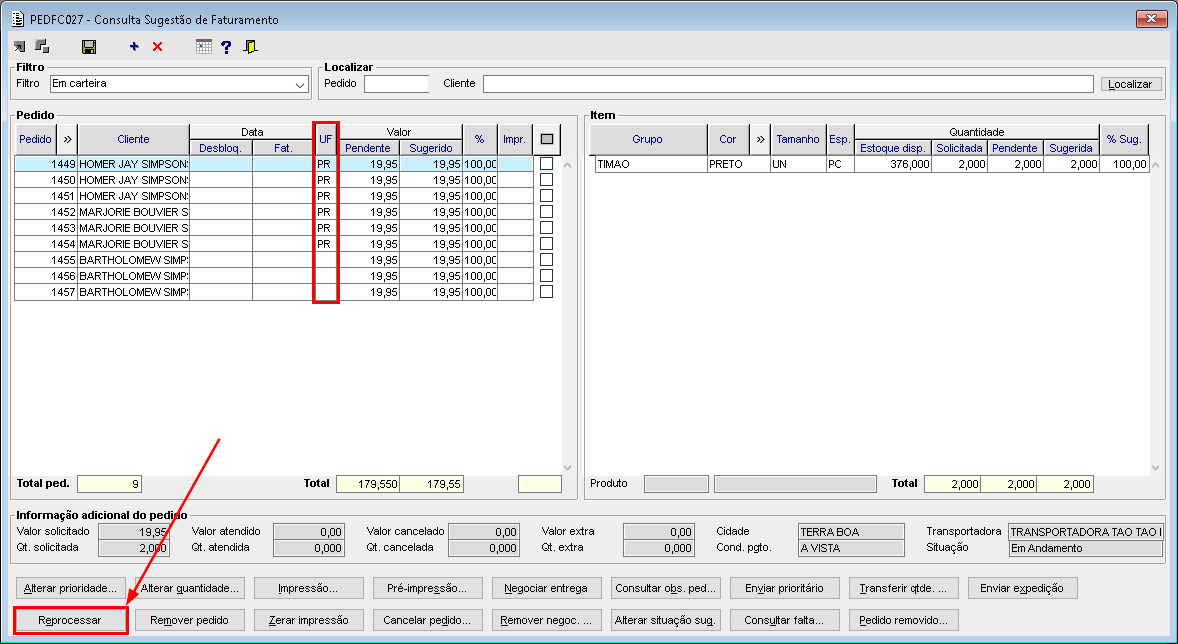Click the Alterar quantidade button

pyautogui.click(x=189, y=588)
